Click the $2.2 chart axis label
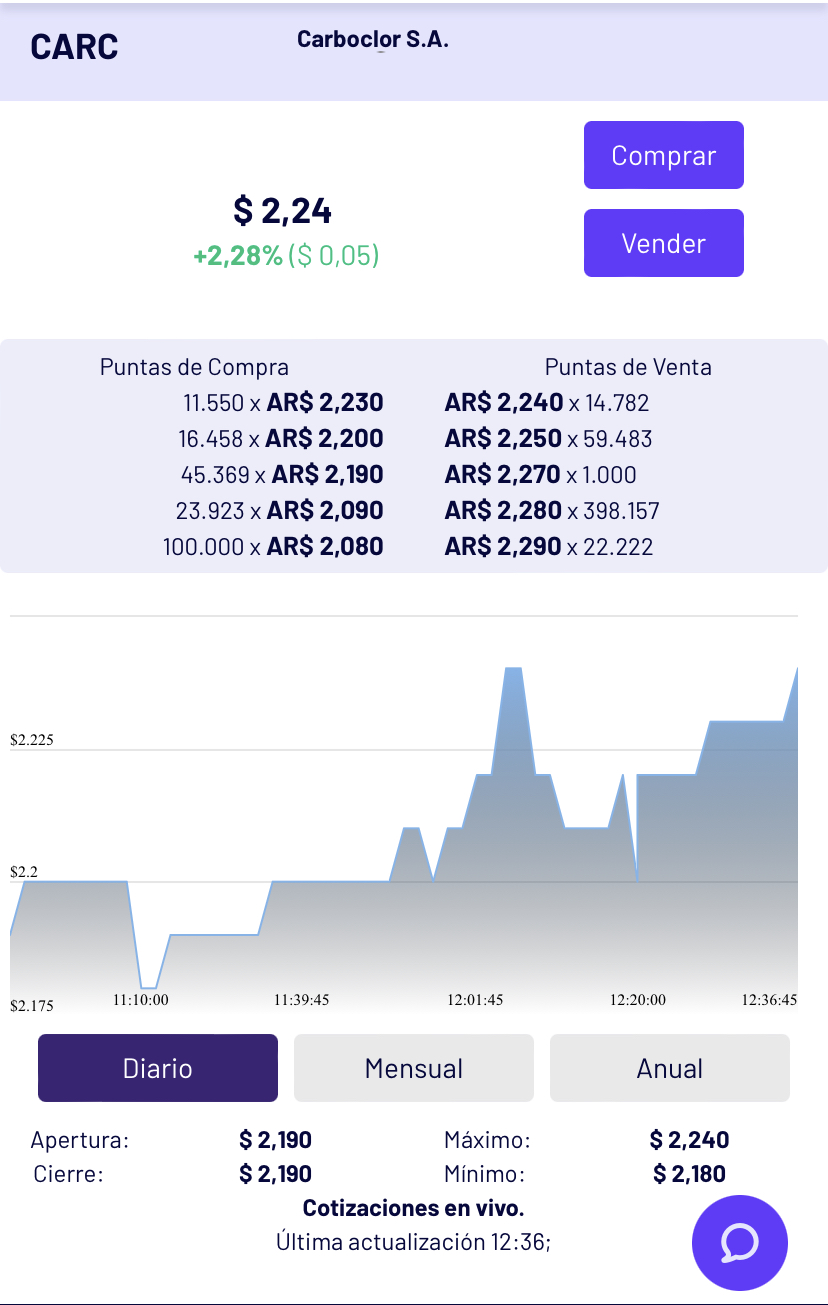 (x=24, y=872)
